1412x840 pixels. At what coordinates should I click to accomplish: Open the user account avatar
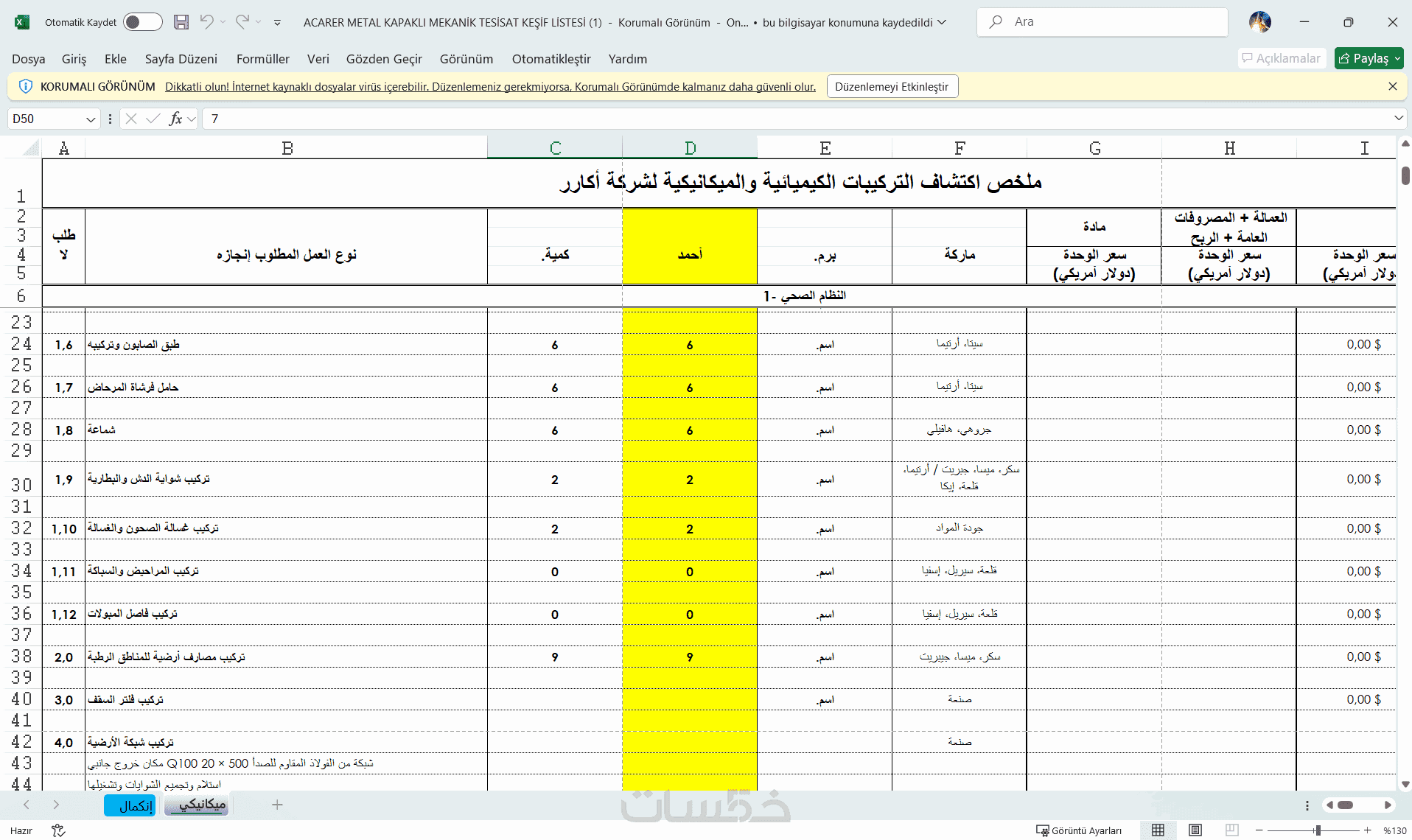(1260, 22)
